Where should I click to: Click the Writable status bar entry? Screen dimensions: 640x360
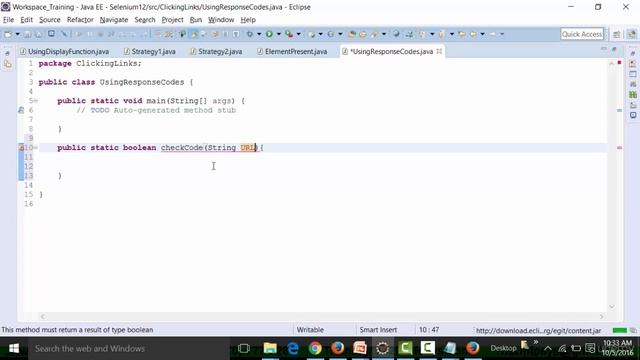(310, 330)
